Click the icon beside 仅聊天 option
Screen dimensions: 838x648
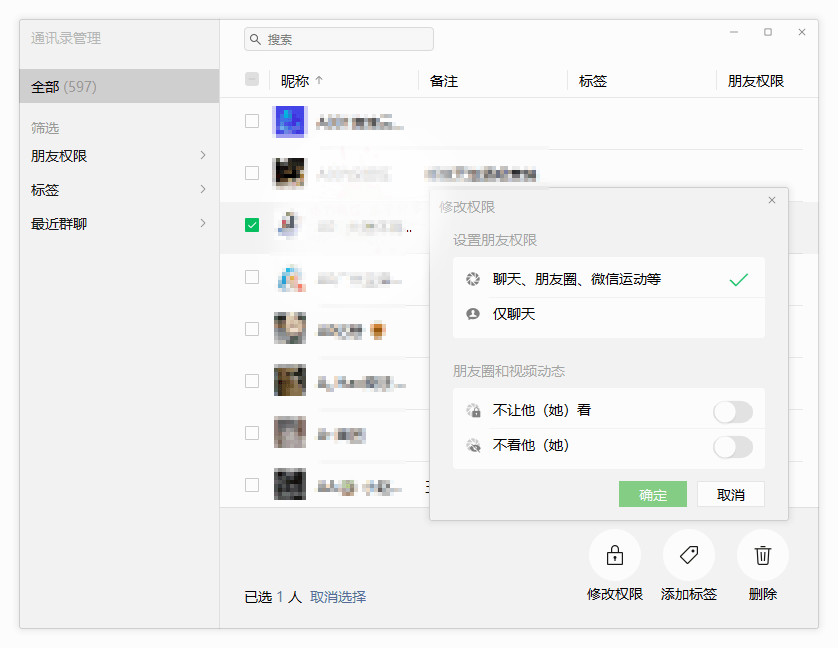pyautogui.click(x=473, y=314)
